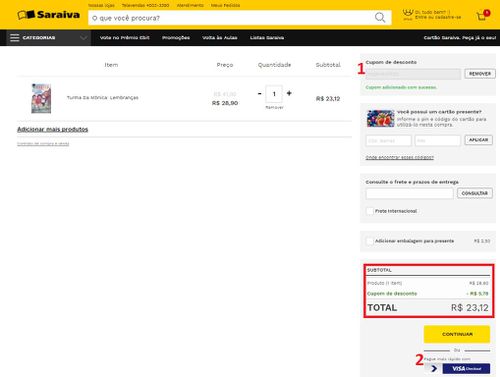This screenshot has height=377, width=500.
Task: Focus the shipping CEP input field
Action: [410, 193]
